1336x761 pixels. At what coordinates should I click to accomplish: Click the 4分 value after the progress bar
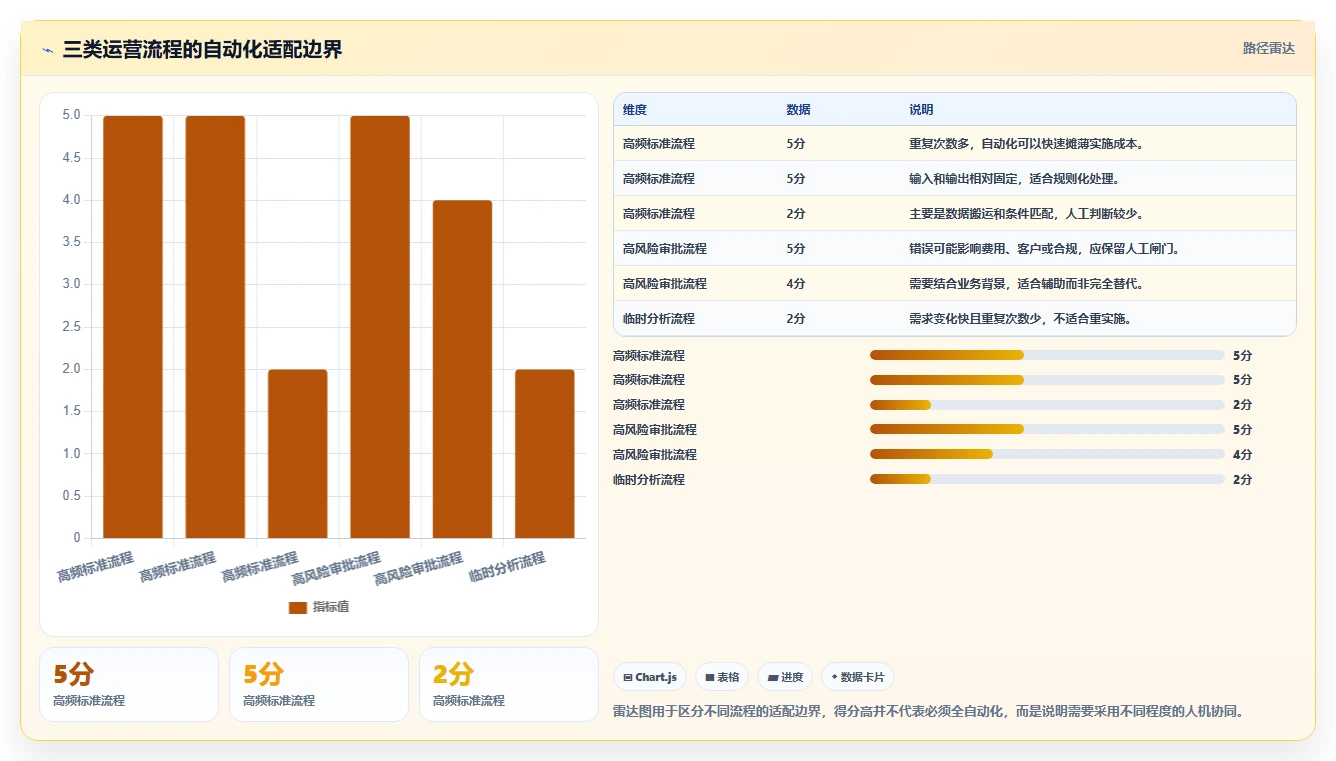pos(1242,455)
